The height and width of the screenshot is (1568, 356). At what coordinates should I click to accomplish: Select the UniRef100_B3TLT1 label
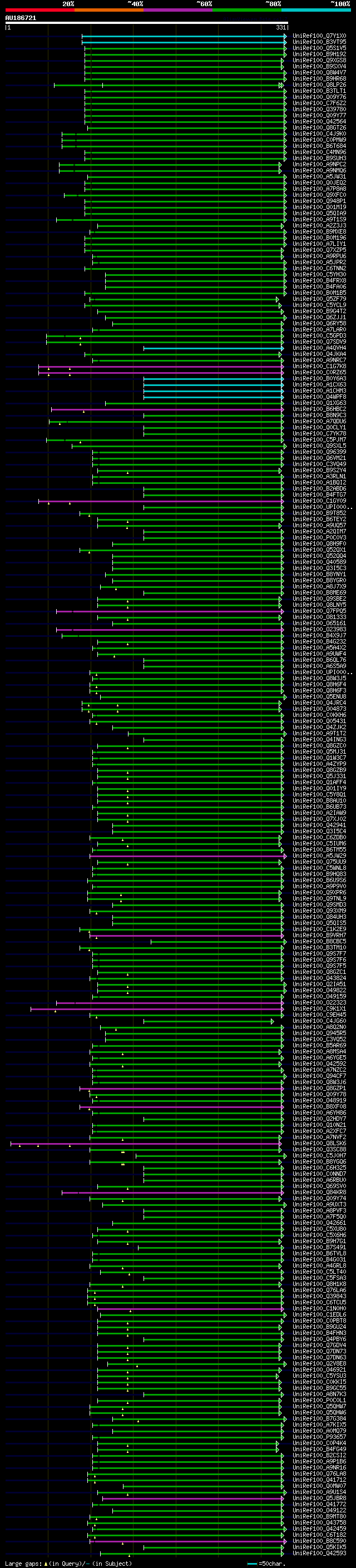(319, 91)
